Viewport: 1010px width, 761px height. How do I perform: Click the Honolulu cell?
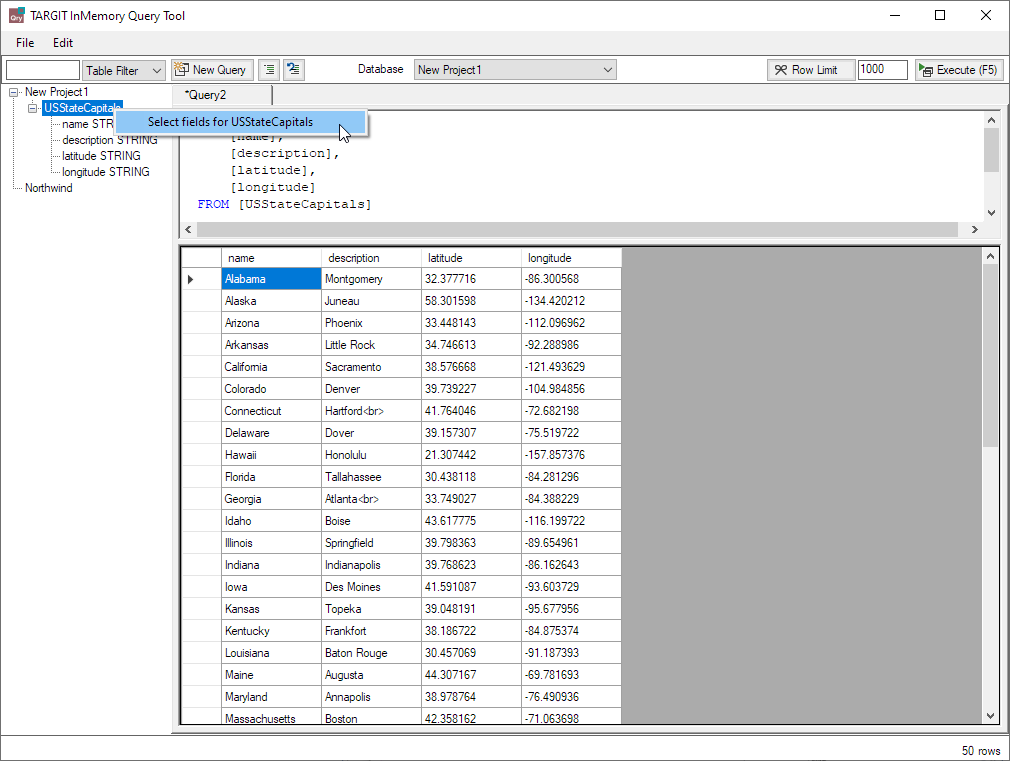click(x=371, y=455)
